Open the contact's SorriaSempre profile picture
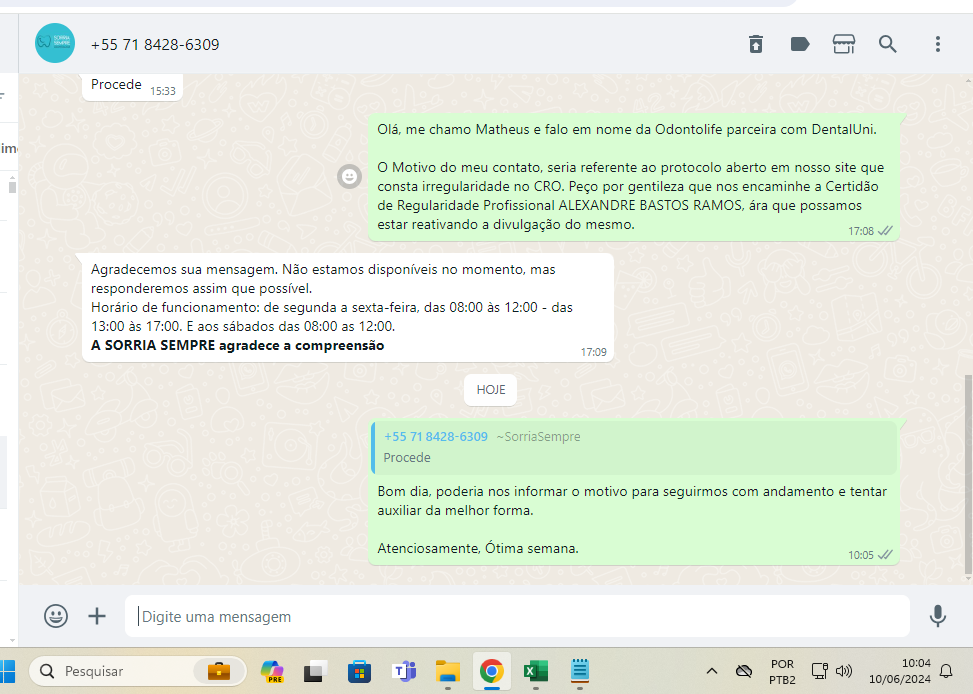This screenshot has height=694, width=973. click(55, 43)
